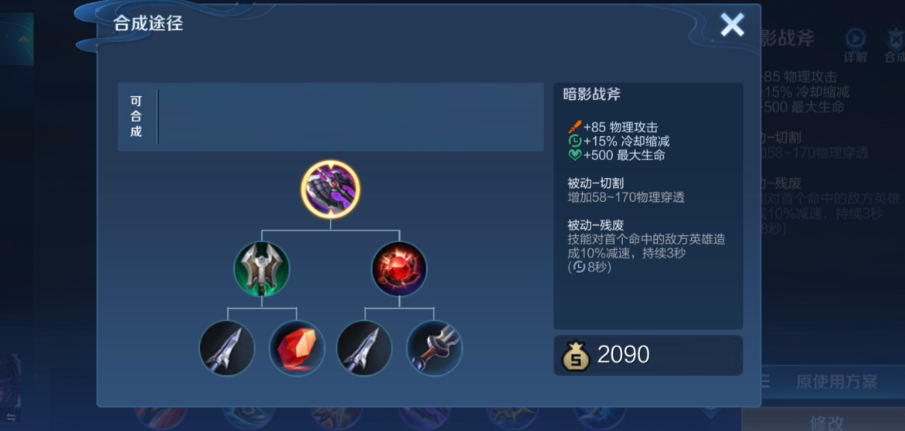Select the iron sword beneath the axe item

point(227,348)
